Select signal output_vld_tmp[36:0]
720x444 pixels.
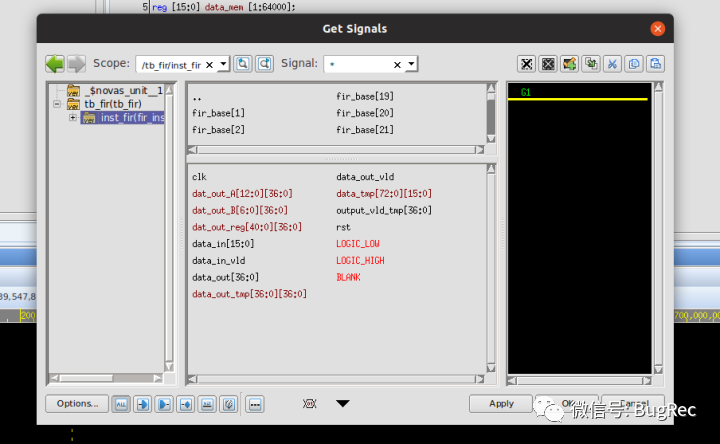(x=384, y=210)
